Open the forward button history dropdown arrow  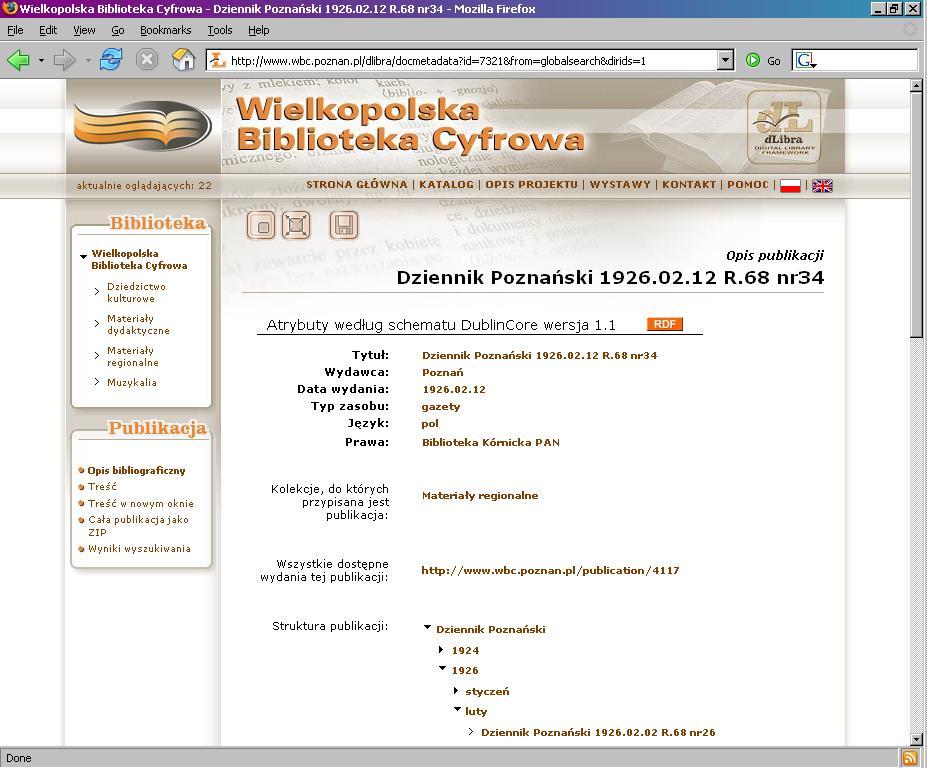pos(87,60)
